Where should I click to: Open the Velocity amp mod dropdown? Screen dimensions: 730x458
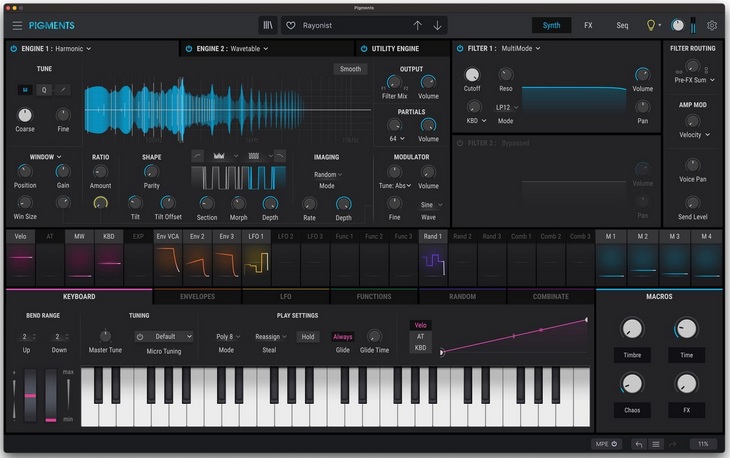coord(694,135)
